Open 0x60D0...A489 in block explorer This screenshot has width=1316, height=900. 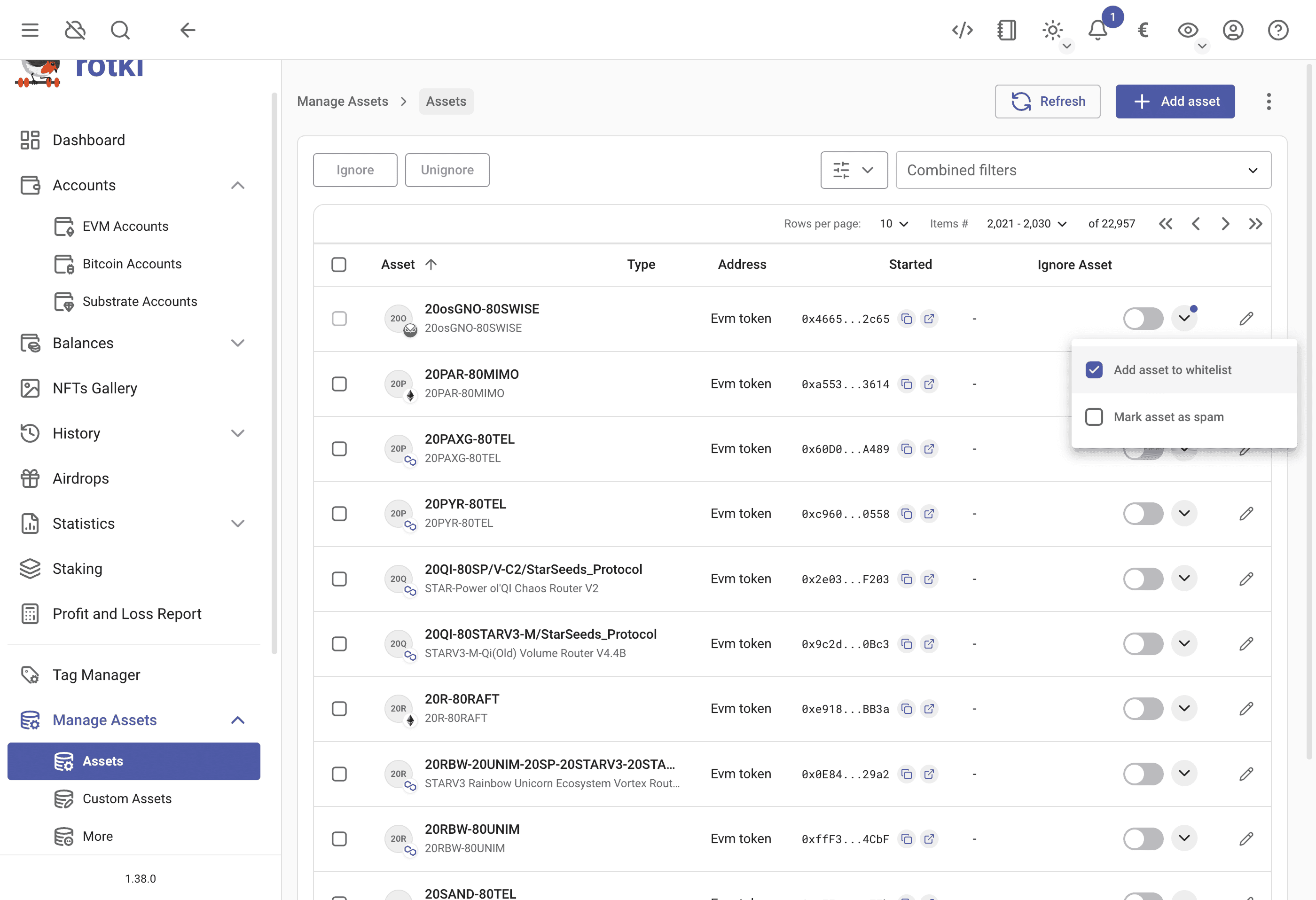pos(929,448)
